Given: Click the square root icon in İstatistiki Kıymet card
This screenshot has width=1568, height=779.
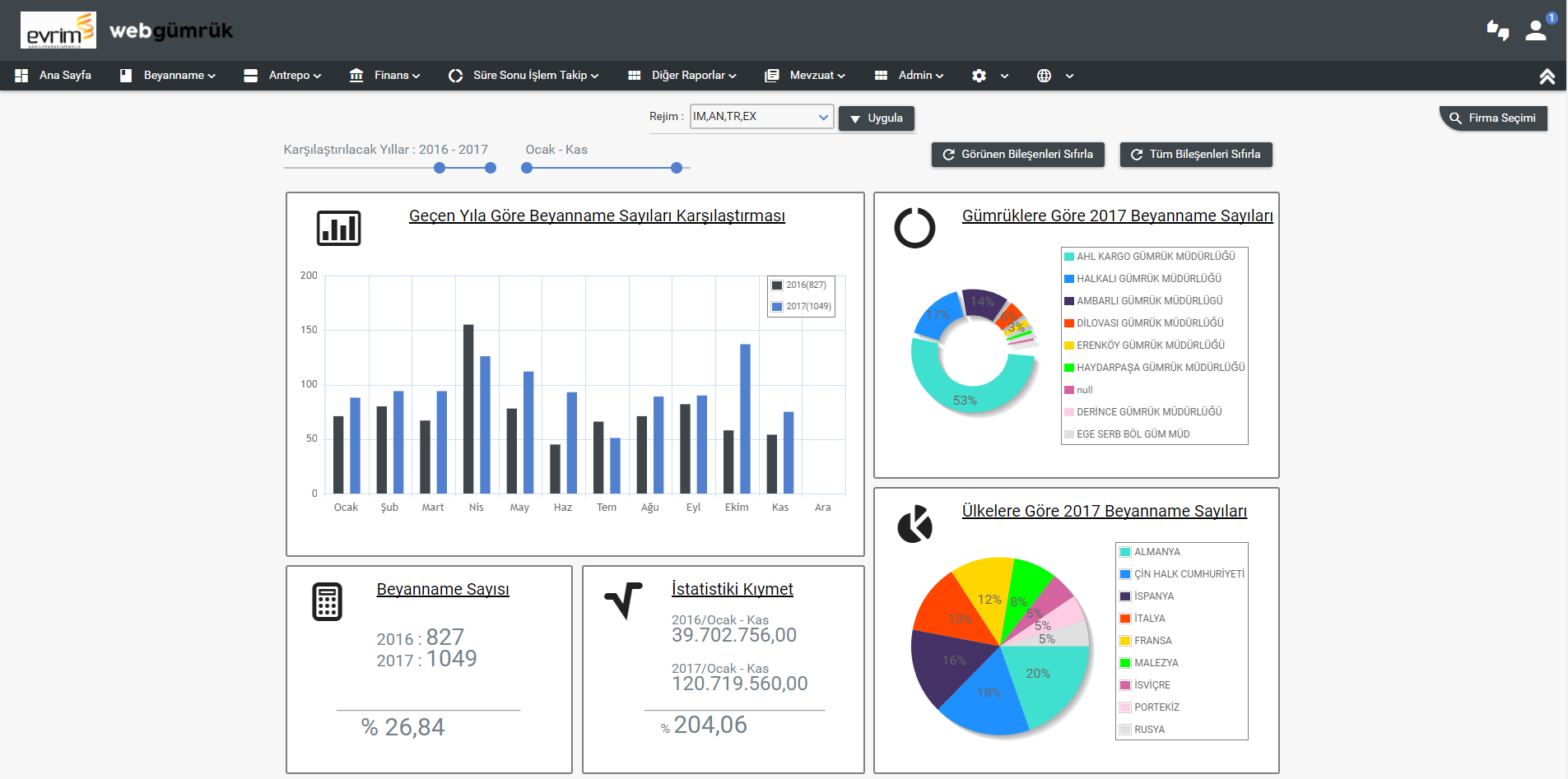Looking at the screenshot, I should coord(623,600).
